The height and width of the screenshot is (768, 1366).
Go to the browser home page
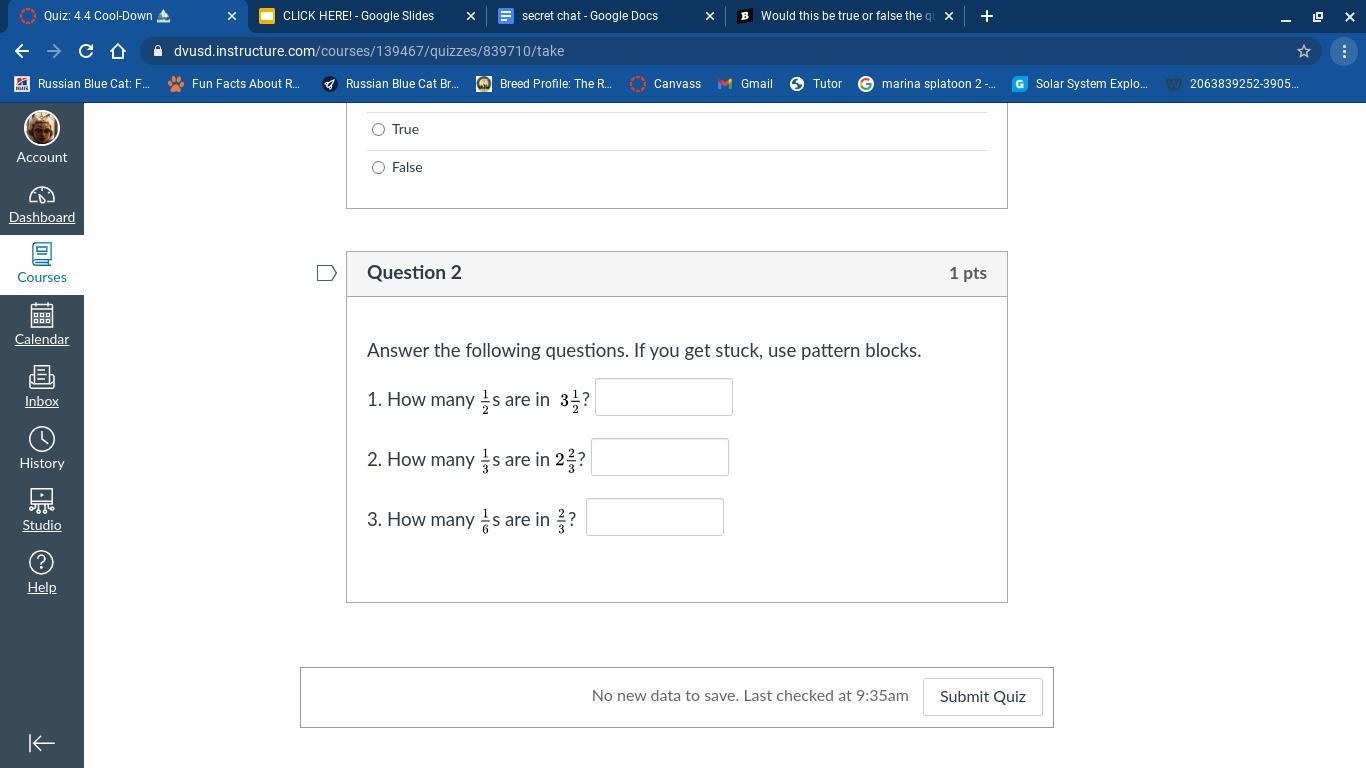tap(118, 51)
